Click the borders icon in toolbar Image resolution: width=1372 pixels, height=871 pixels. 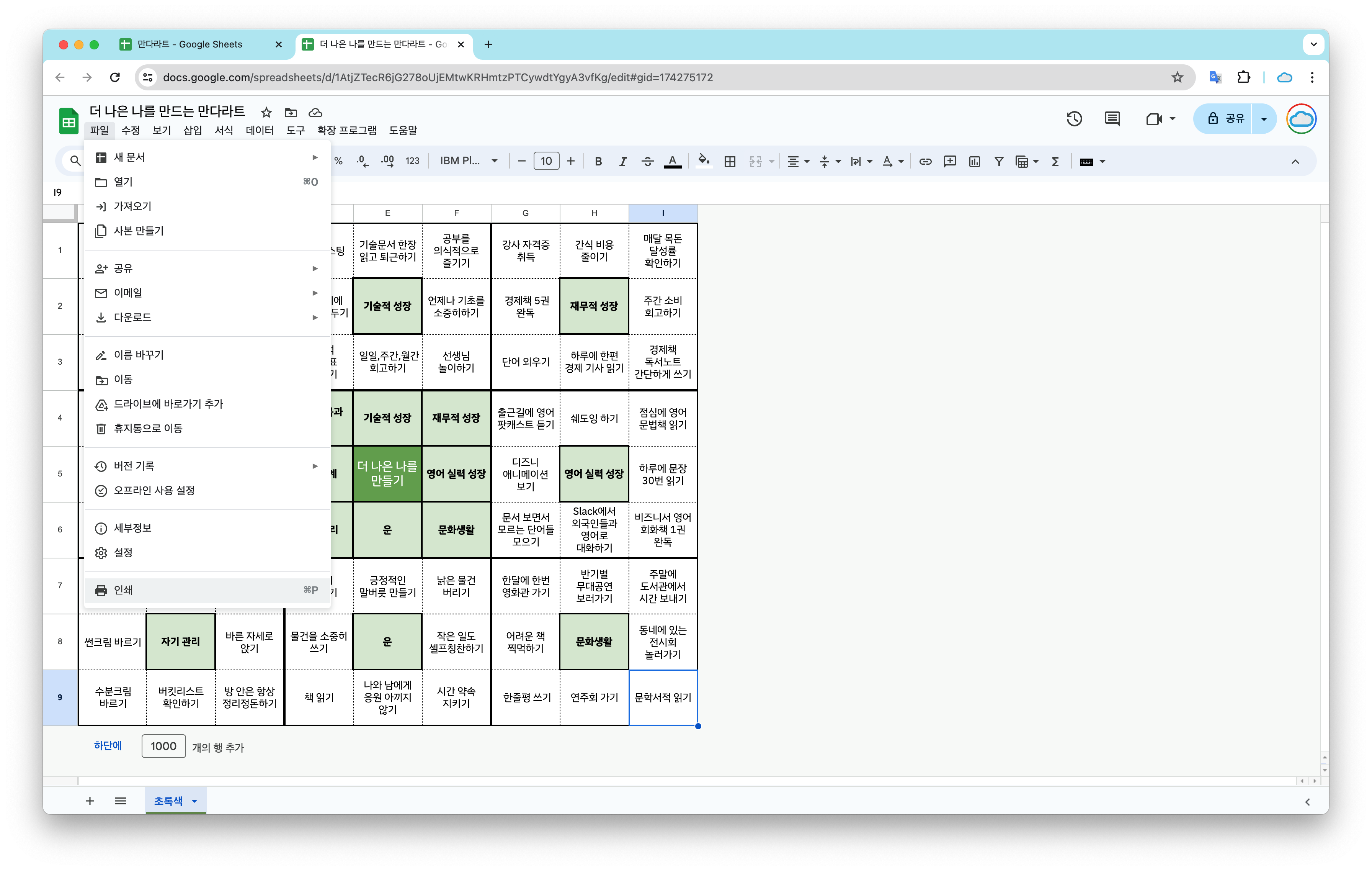729,161
